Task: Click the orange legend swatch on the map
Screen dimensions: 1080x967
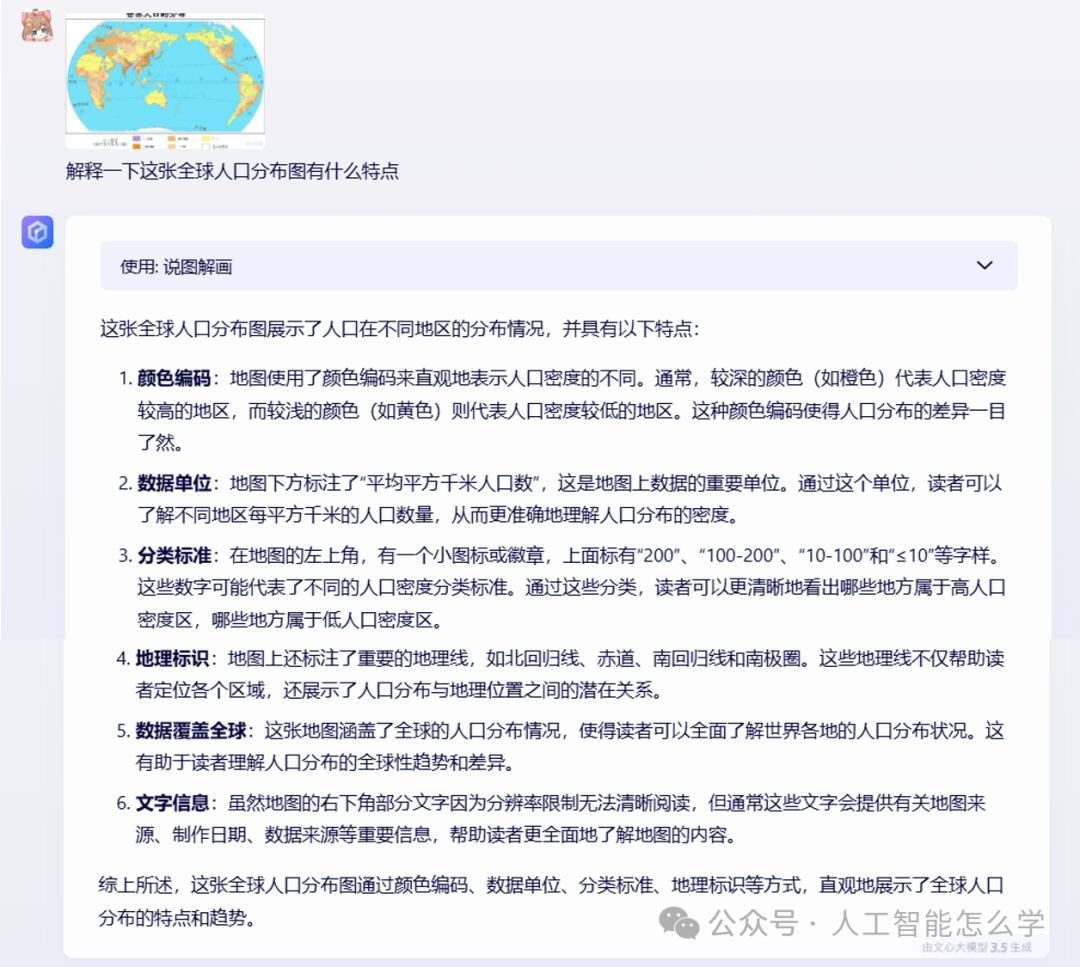Action: (x=171, y=139)
